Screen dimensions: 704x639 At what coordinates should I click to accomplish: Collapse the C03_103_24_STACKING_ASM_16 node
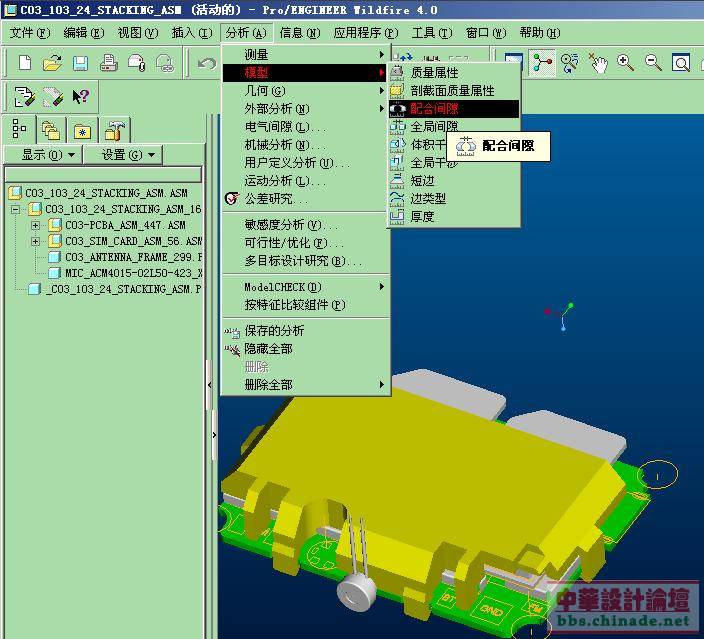point(16,209)
